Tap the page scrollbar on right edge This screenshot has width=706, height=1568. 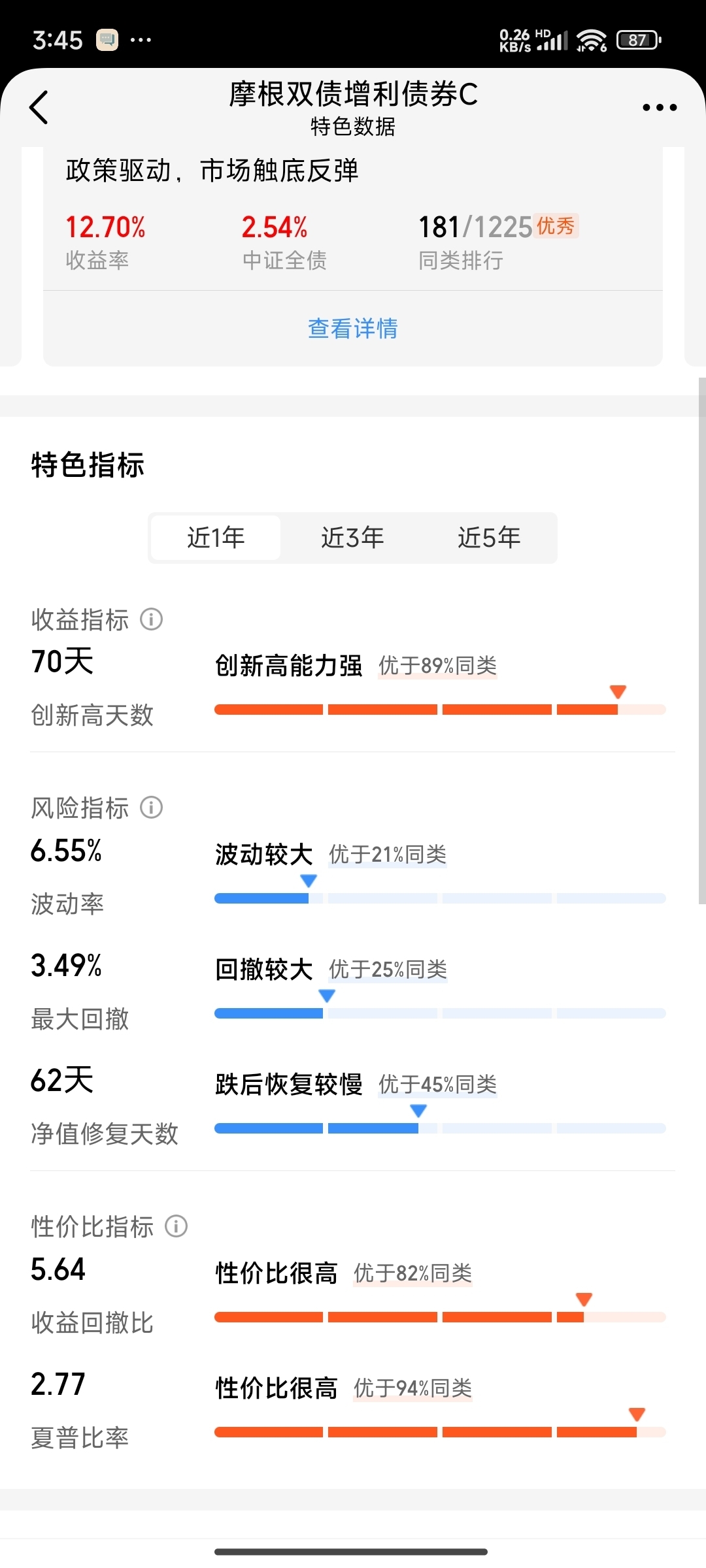[702, 640]
